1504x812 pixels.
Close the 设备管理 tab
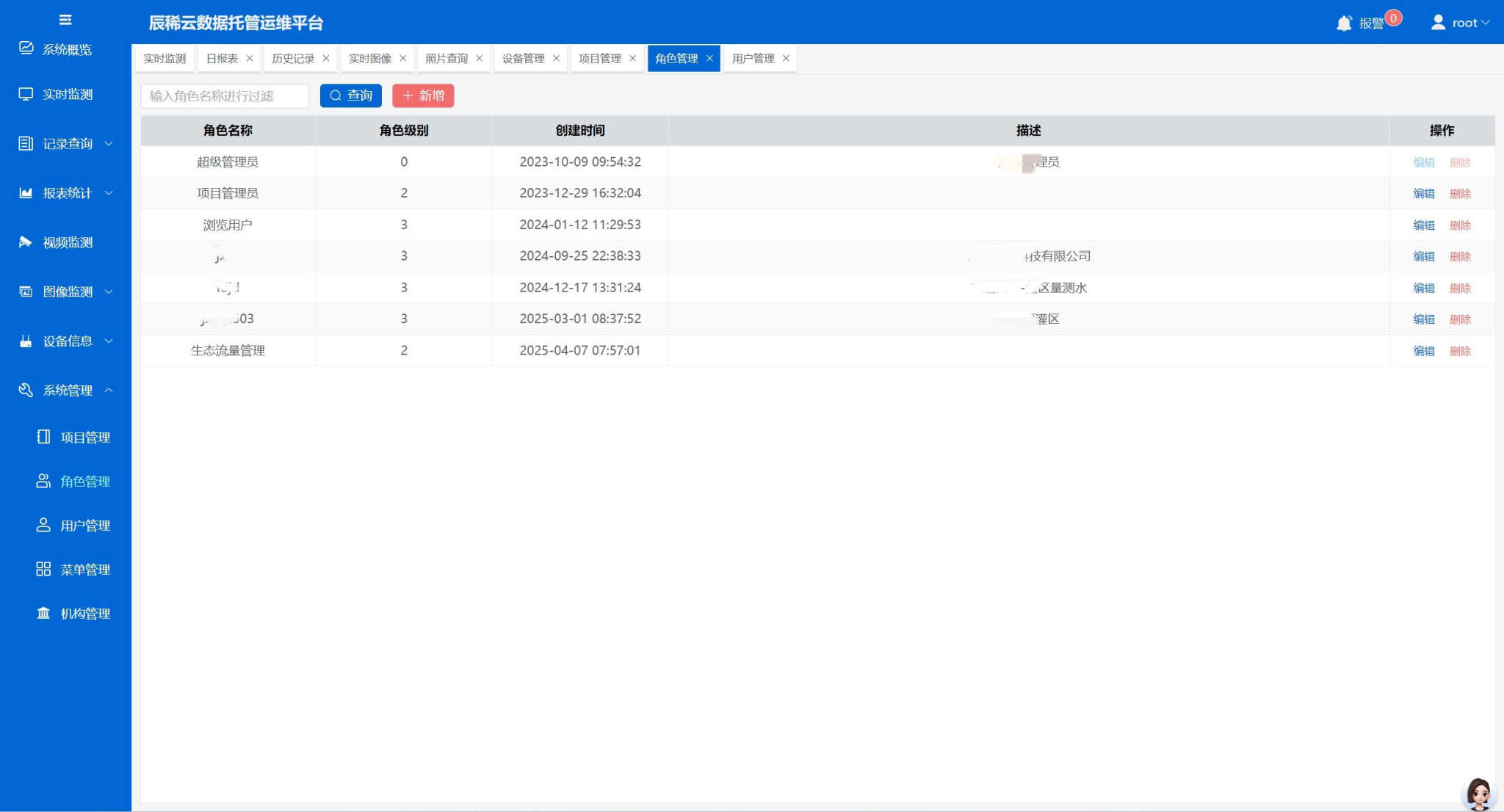click(x=556, y=59)
